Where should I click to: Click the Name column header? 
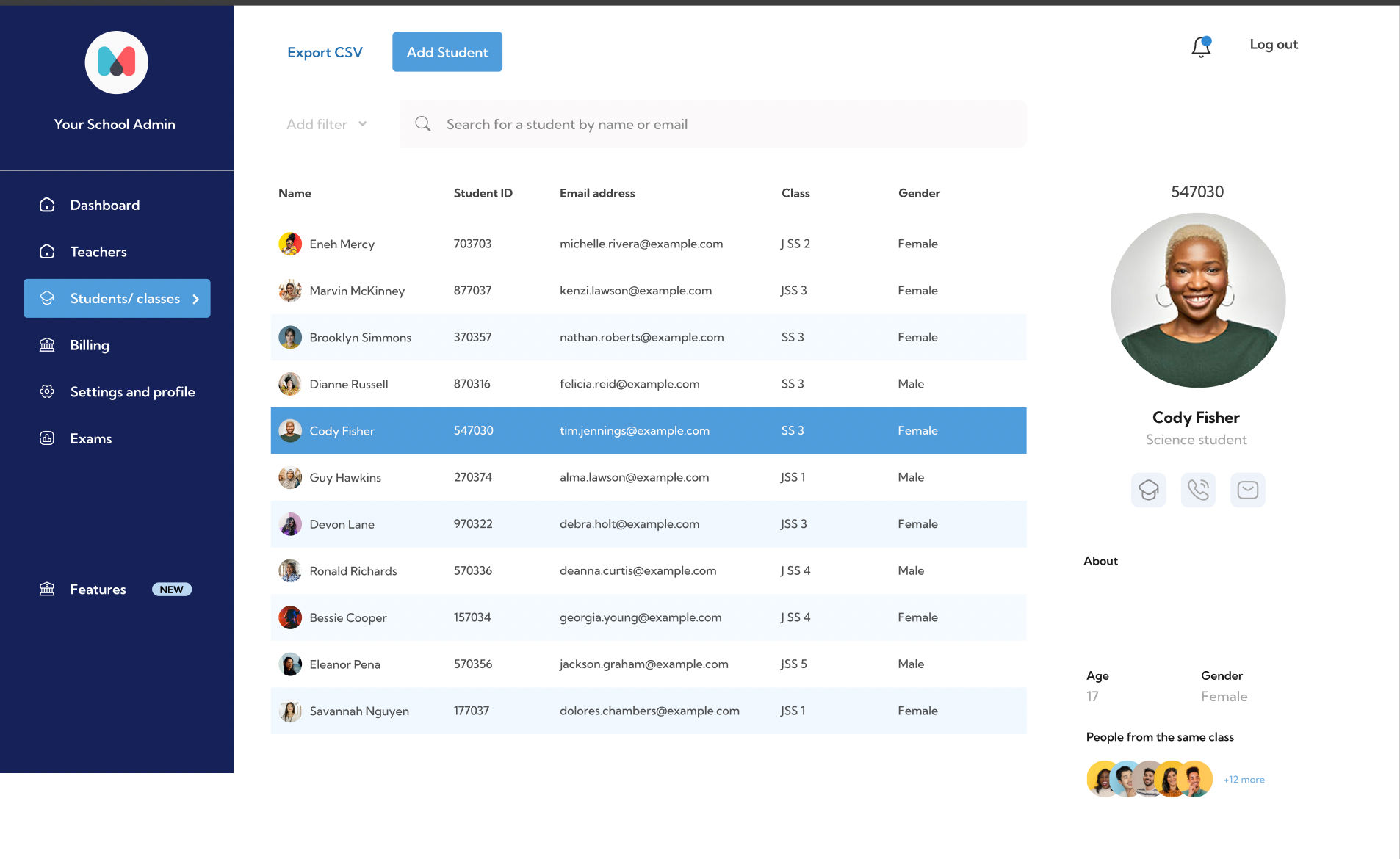pyautogui.click(x=295, y=193)
